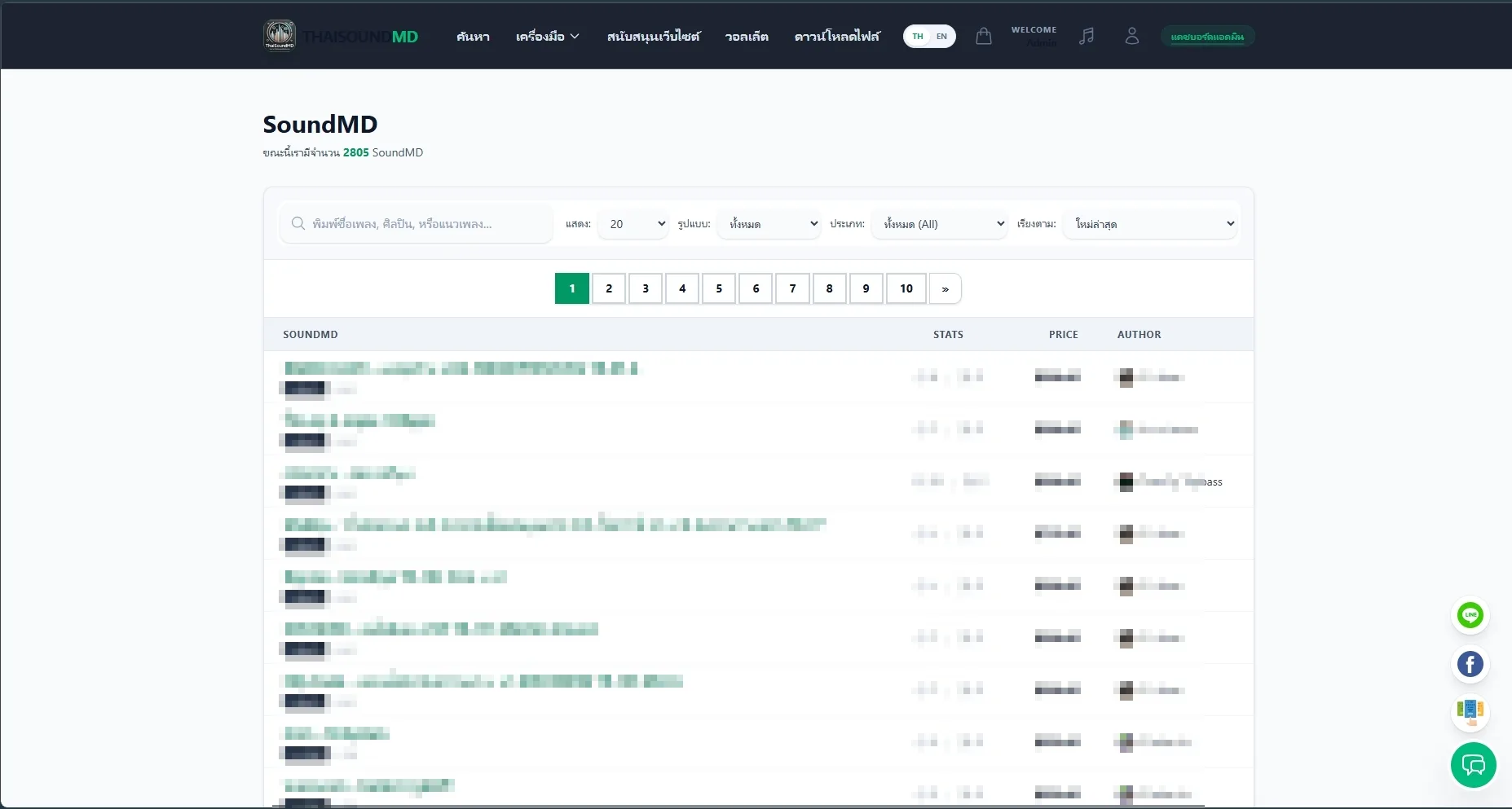This screenshot has height=809, width=1512.
Task: Go to page 8 of results
Action: click(x=829, y=288)
